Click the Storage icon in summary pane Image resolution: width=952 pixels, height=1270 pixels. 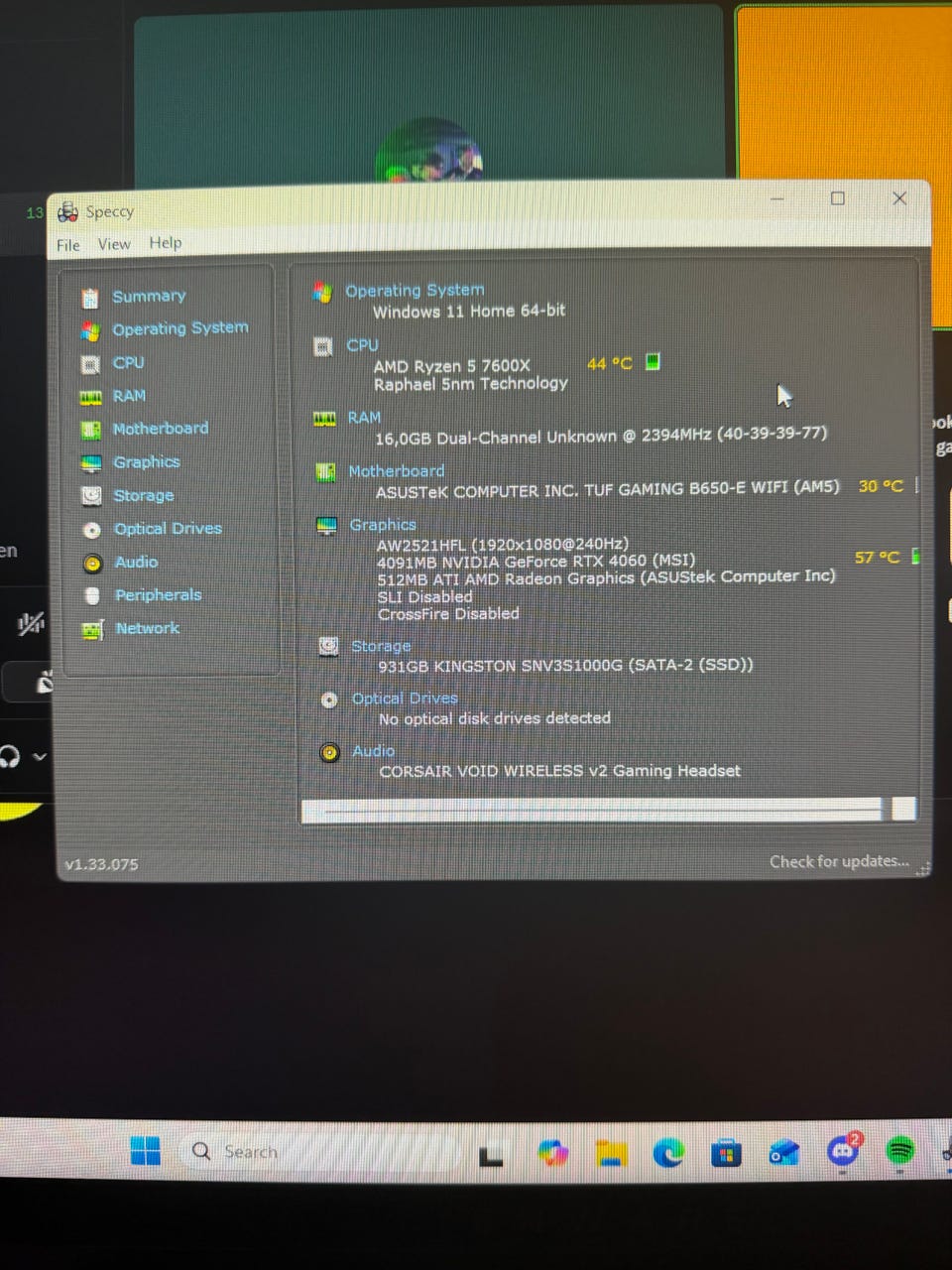328,647
